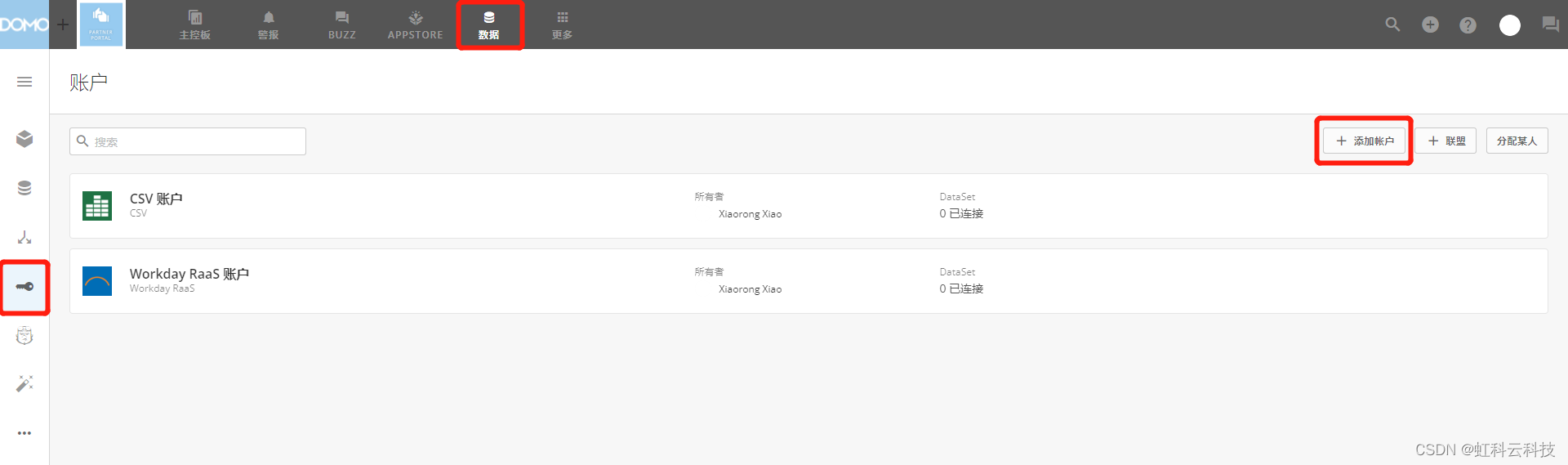This screenshot has height=465, width=1568.
Task: Select the 数据 data tab
Action: (489, 25)
